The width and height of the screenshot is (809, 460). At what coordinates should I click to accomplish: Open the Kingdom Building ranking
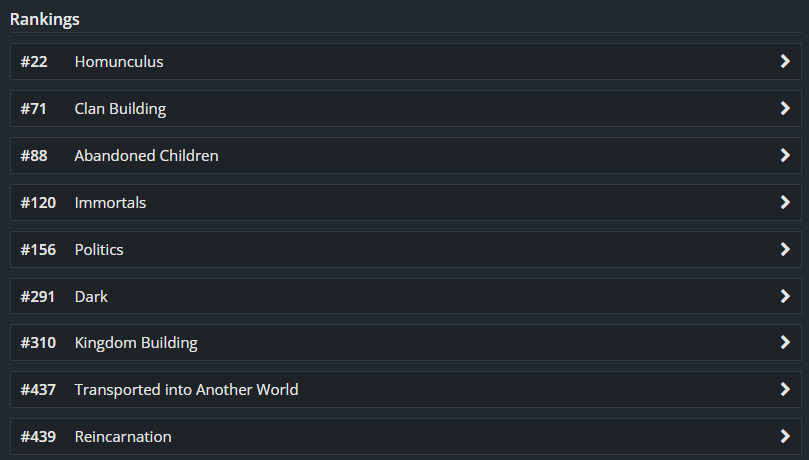point(136,343)
